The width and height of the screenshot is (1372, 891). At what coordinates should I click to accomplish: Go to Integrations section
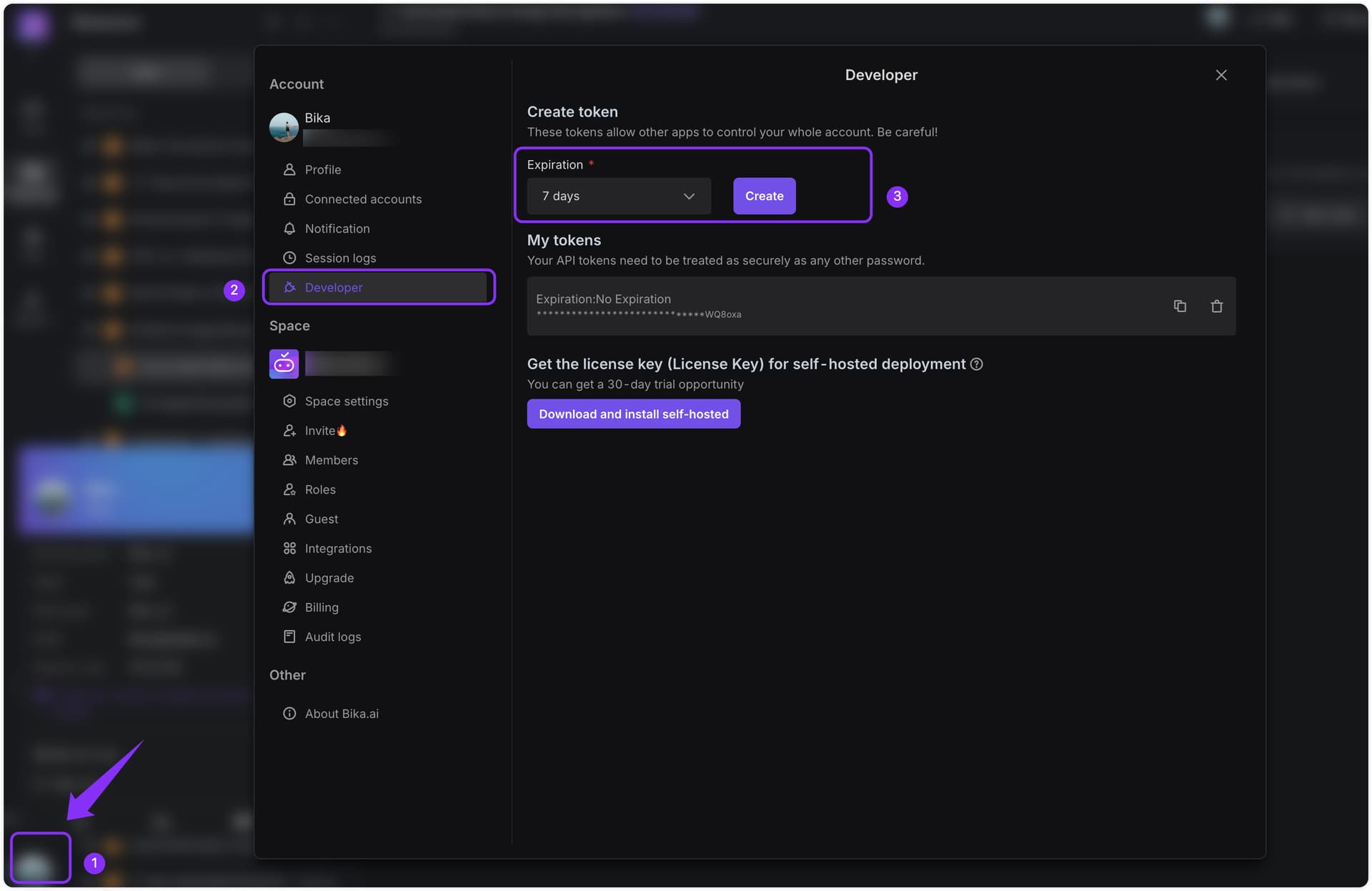click(x=338, y=548)
